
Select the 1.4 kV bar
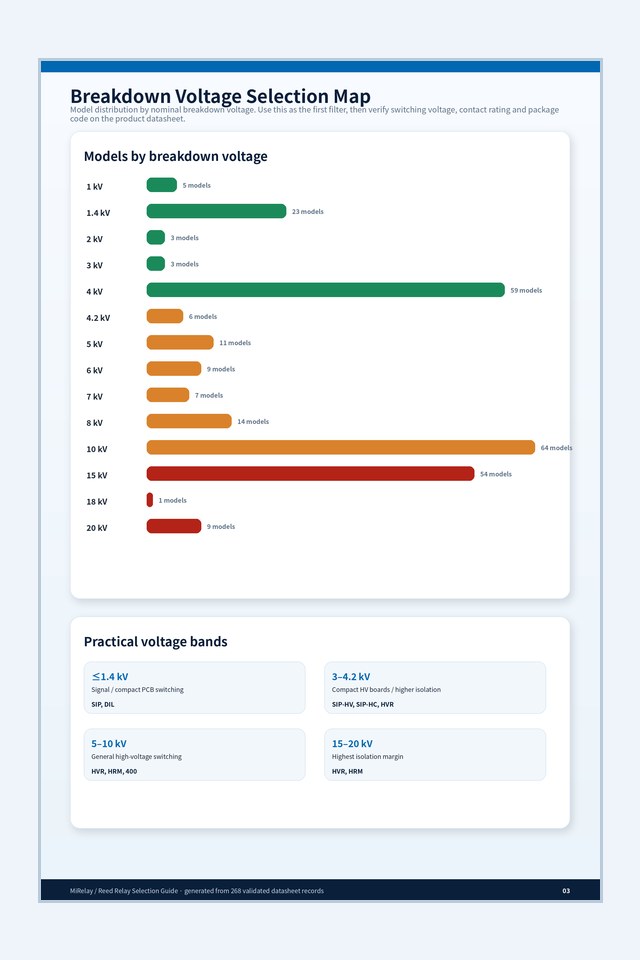pos(216,211)
